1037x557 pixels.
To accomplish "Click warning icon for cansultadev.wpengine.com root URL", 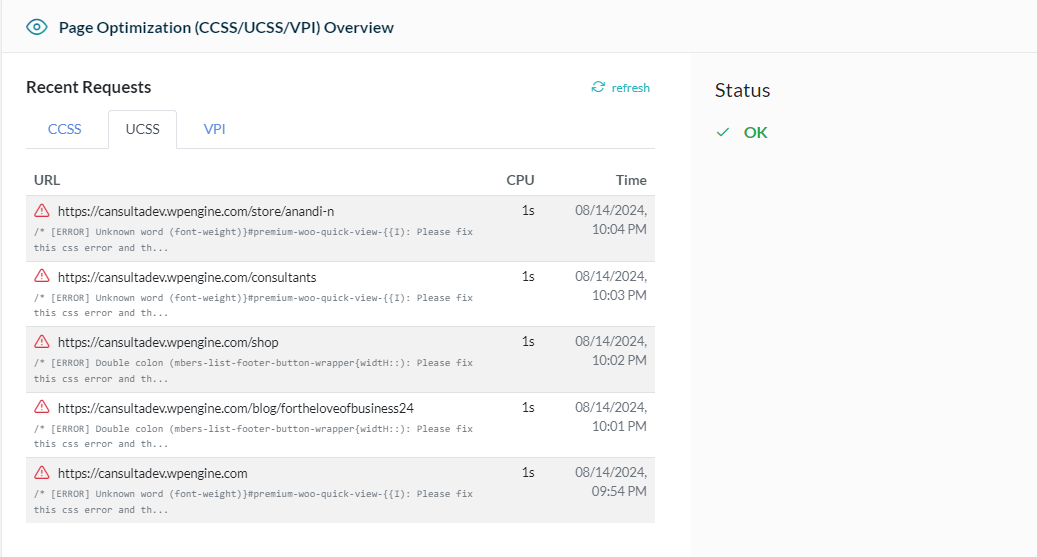I will [42, 472].
